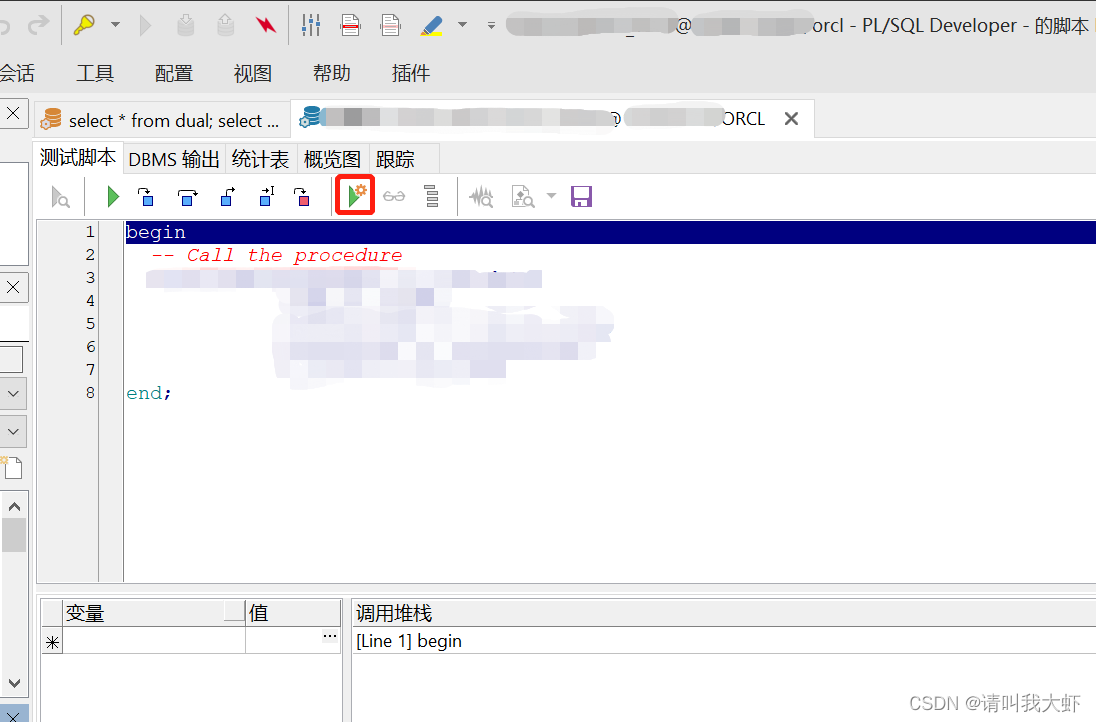Step into the procedure call
The width and height of the screenshot is (1096, 722).
147,197
